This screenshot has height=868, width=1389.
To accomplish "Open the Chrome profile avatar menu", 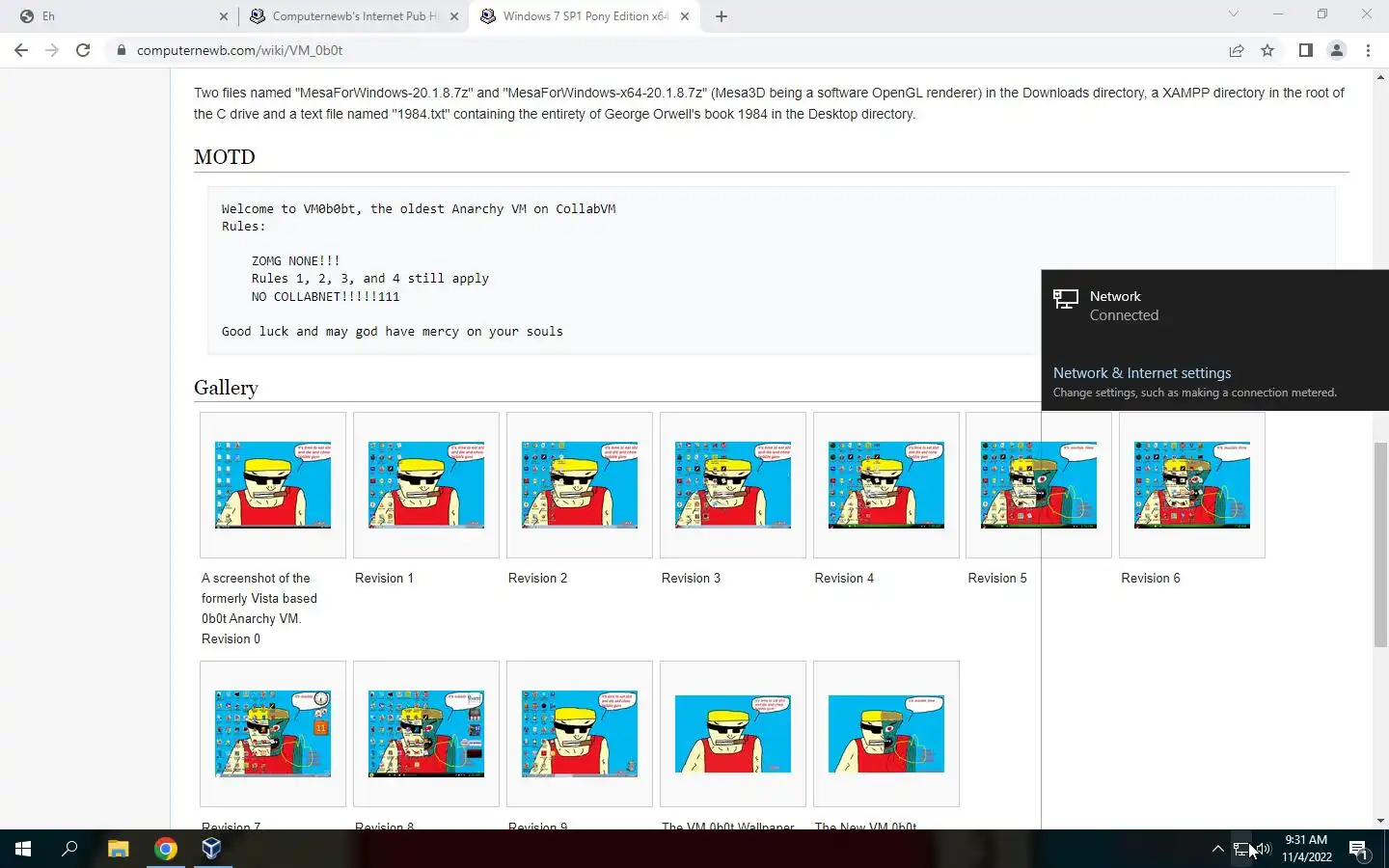I will 1337,50.
